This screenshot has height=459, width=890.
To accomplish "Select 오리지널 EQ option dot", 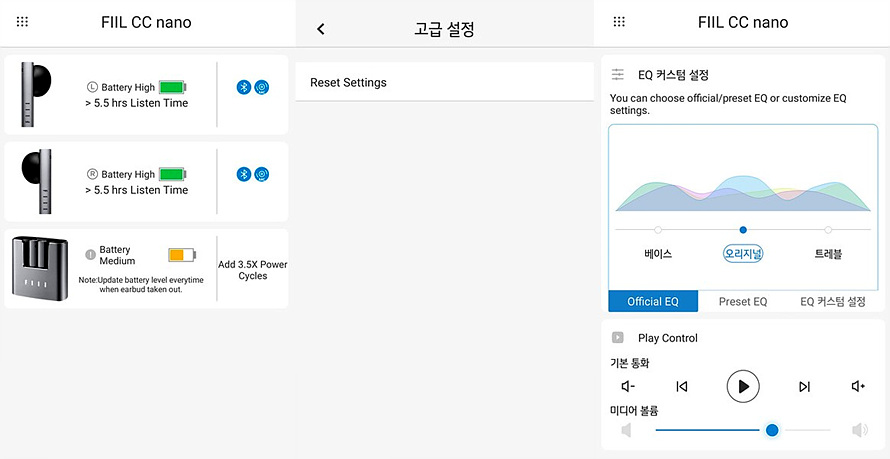I will pyautogui.click(x=743, y=230).
